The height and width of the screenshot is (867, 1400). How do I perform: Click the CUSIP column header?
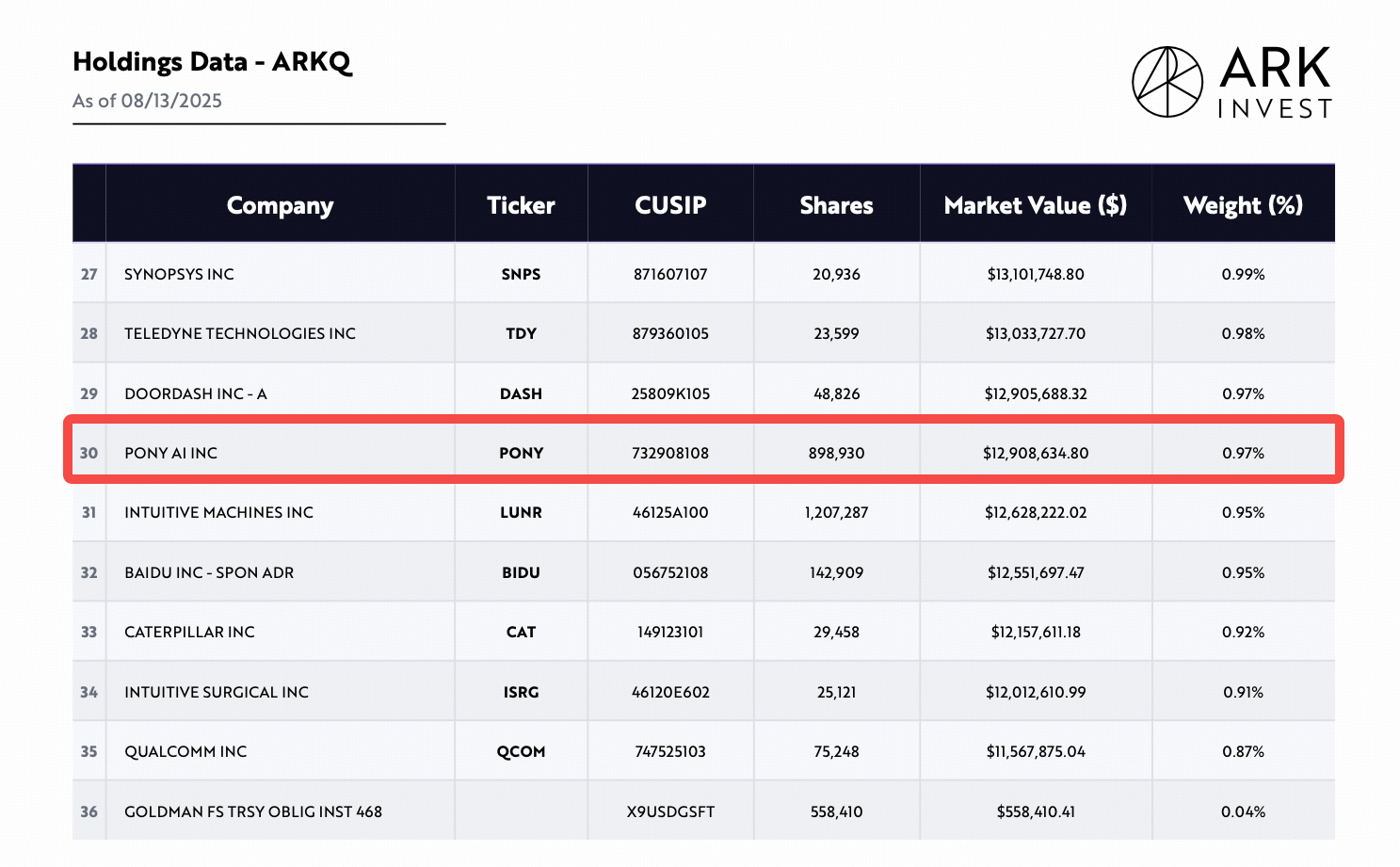point(670,205)
